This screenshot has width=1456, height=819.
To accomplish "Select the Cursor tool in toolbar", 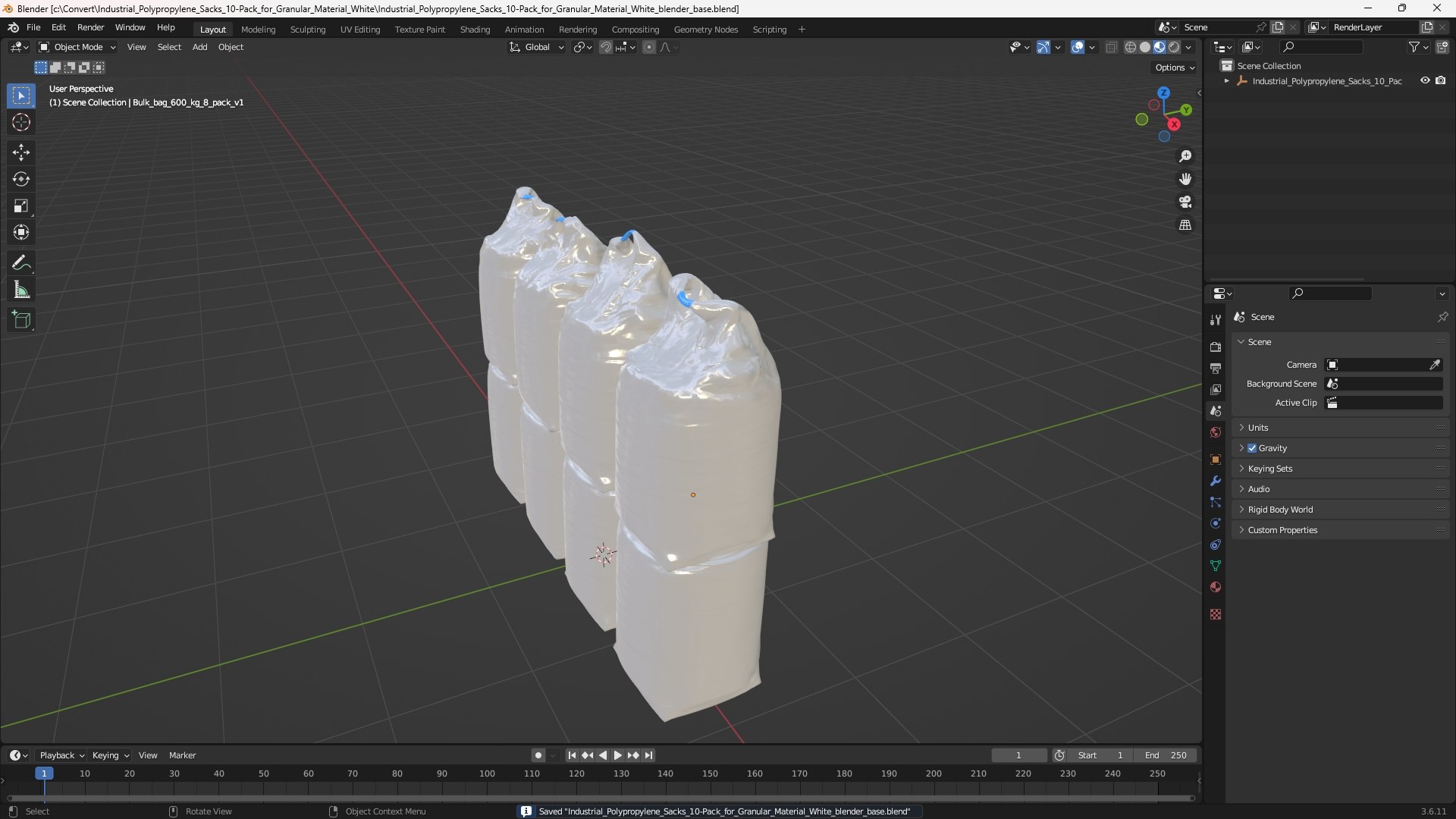I will (21, 122).
